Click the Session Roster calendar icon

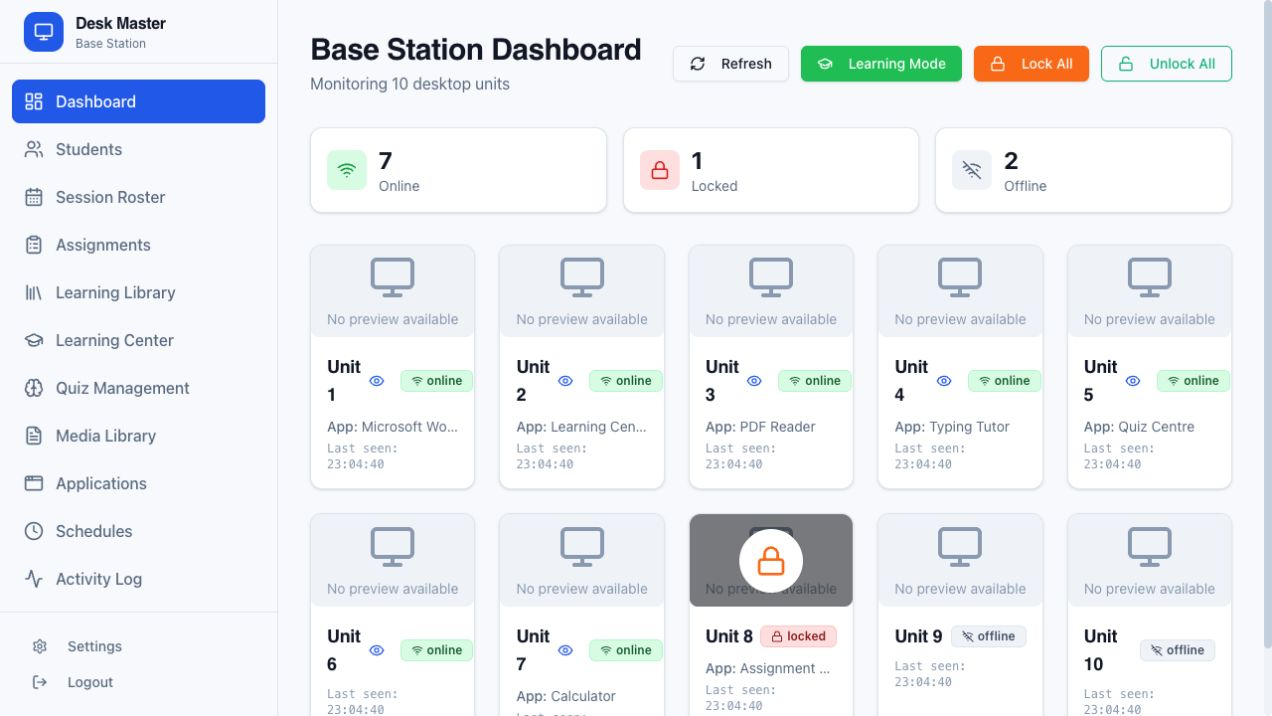tap(34, 197)
